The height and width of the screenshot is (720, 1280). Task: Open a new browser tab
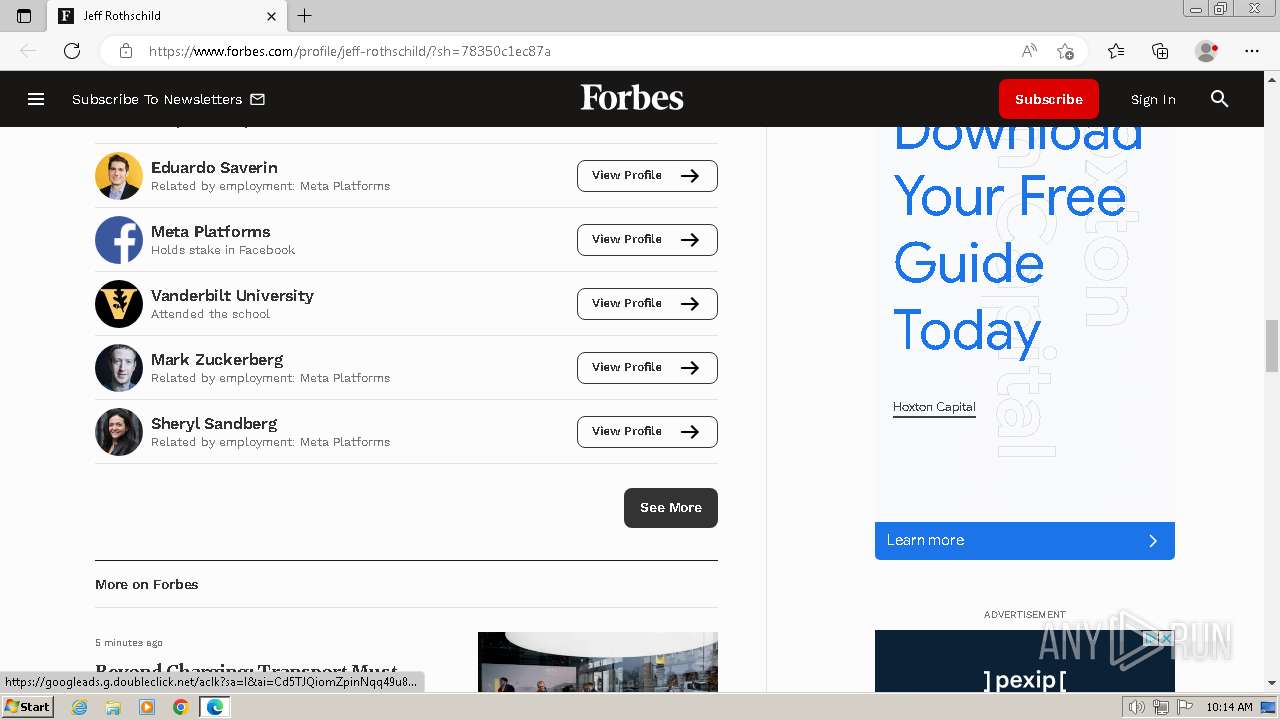point(305,15)
